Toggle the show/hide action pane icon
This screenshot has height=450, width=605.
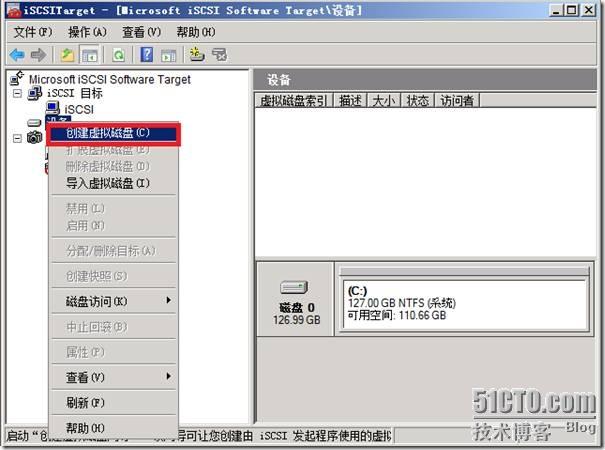pos(169,55)
